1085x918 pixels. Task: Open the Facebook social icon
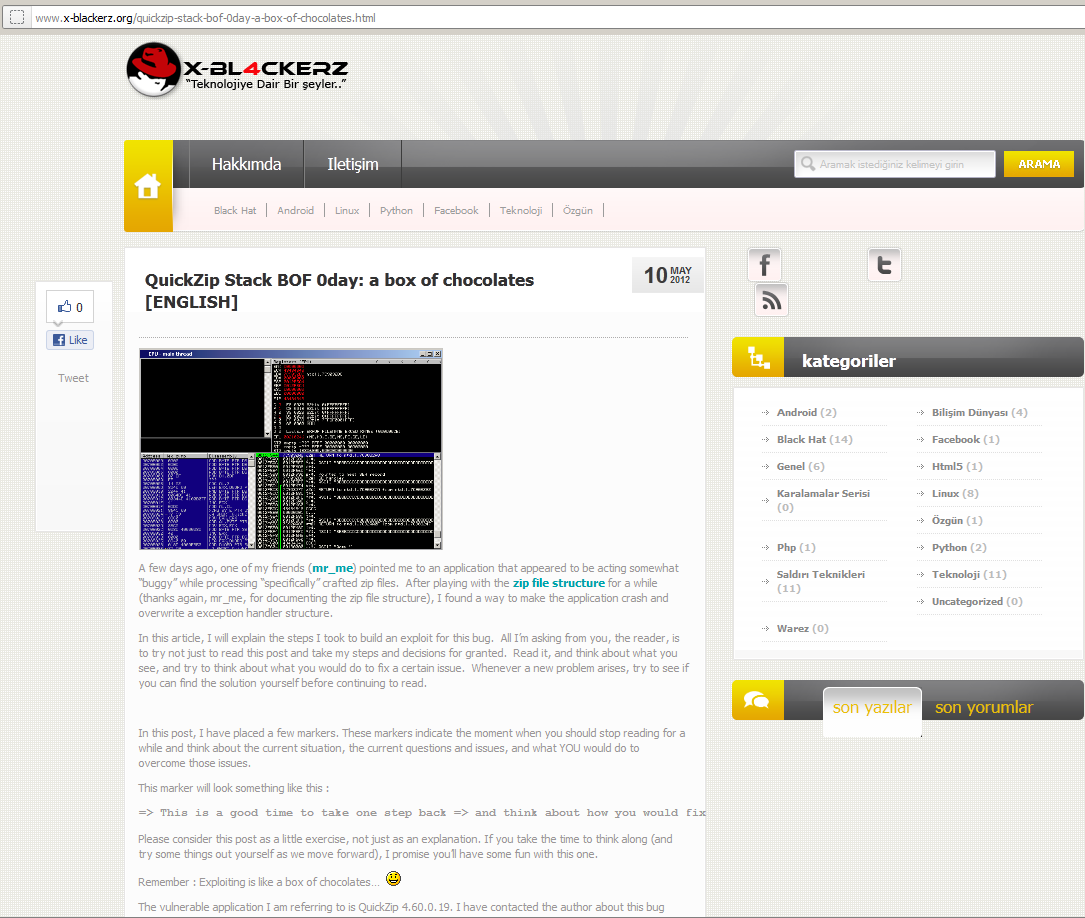[x=765, y=265]
